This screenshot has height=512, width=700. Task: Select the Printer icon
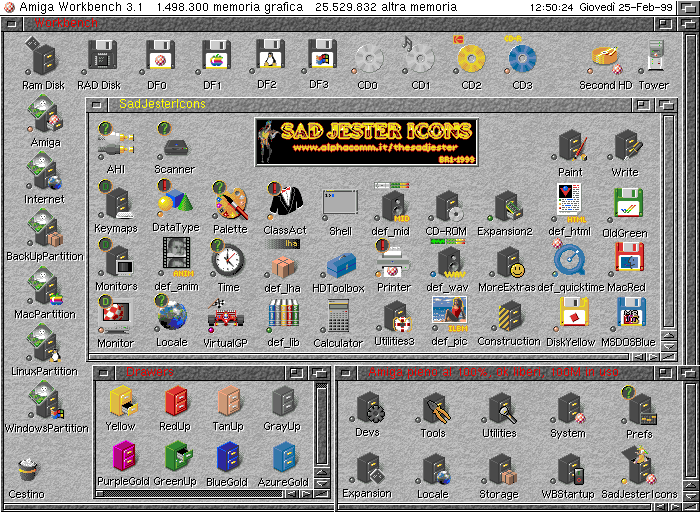click(x=393, y=262)
